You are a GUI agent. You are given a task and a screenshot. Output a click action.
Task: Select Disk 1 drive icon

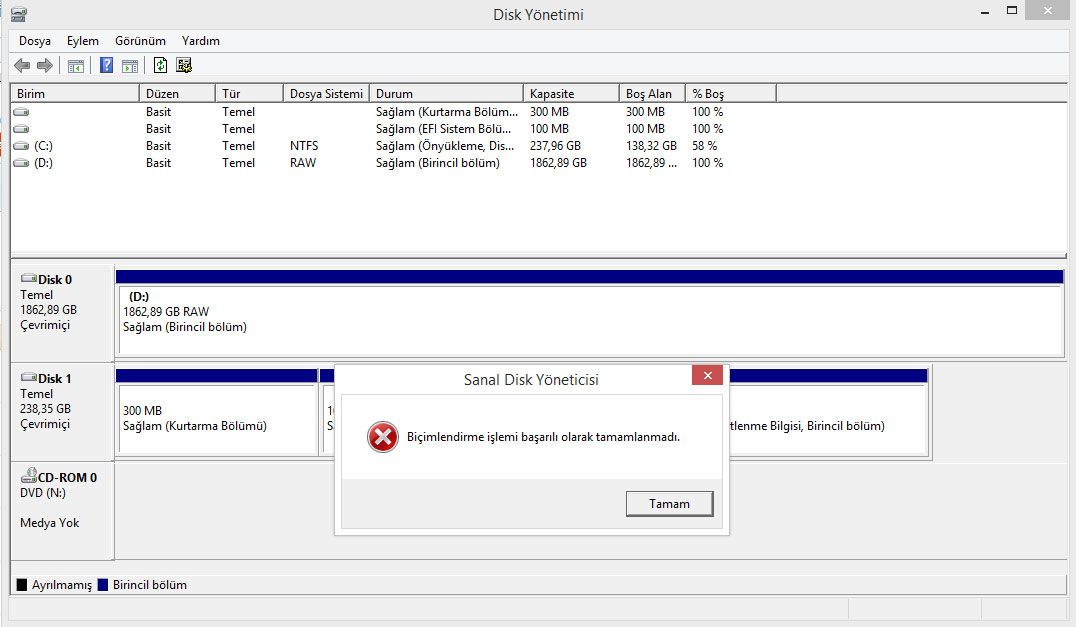click(x=29, y=377)
